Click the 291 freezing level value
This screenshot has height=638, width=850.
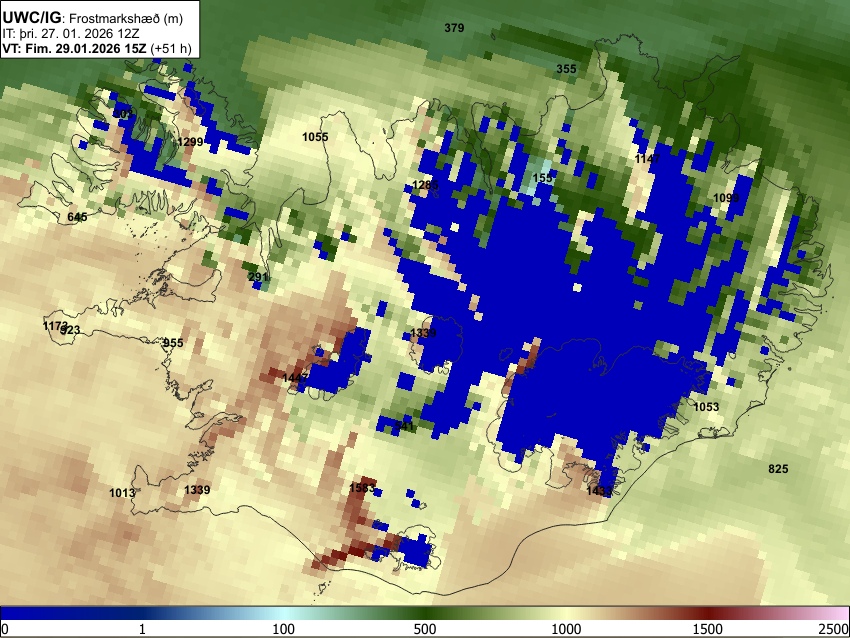[258, 277]
